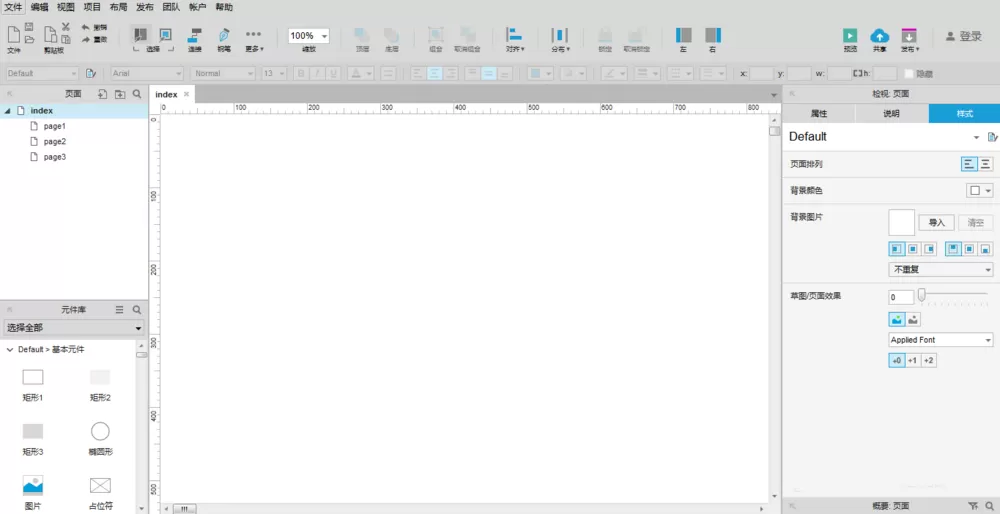This screenshot has width=1000, height=514.
Task: Click the new file icon
Action: (x=13, y=34)
